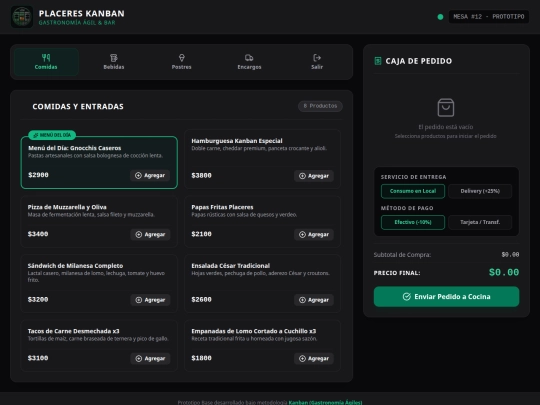Click the $3100 price of Tacos
Viewport: 540px width, 405px height.
[x=38, y=358]
